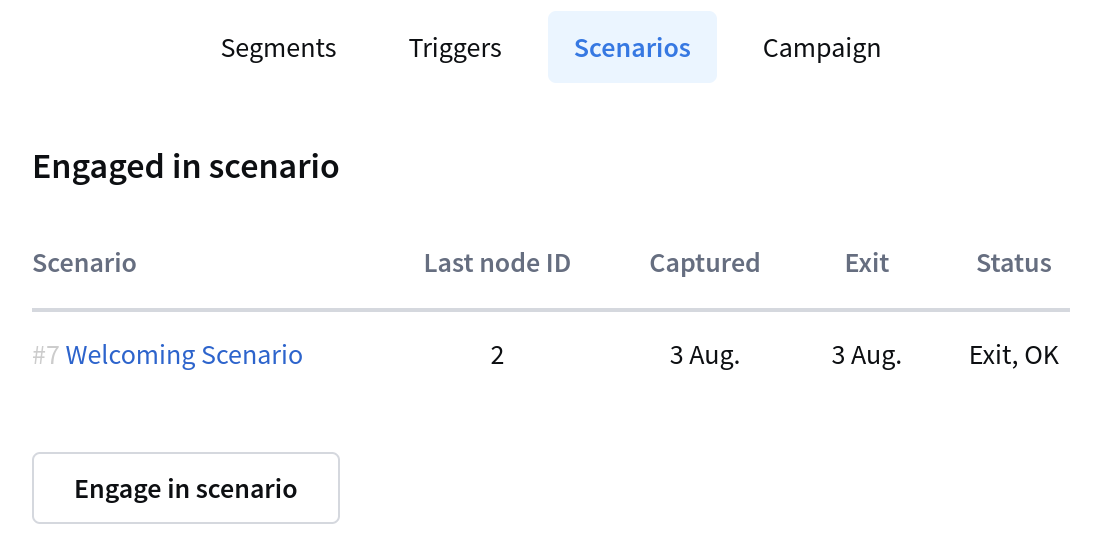Screen dimensions: 1099x544
Task: Click the Status column header
Action: click(x=1013, y=263)
